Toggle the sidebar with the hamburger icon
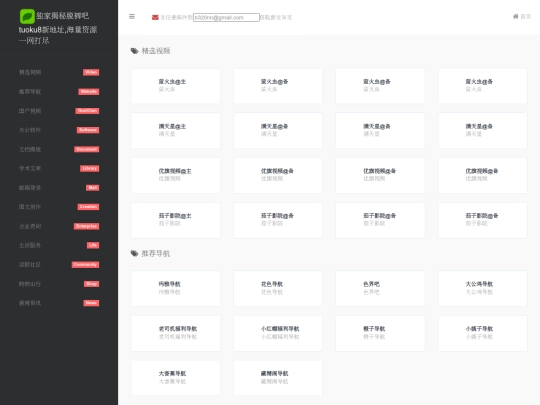The width and height of the screenshot is (540, 405). click(x=132, y=17)
